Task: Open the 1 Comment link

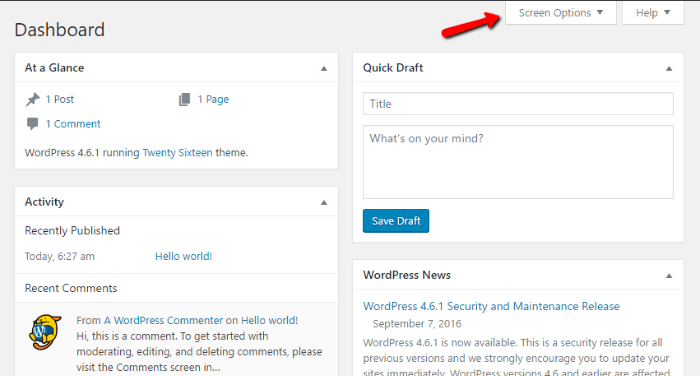Action: 73,124
